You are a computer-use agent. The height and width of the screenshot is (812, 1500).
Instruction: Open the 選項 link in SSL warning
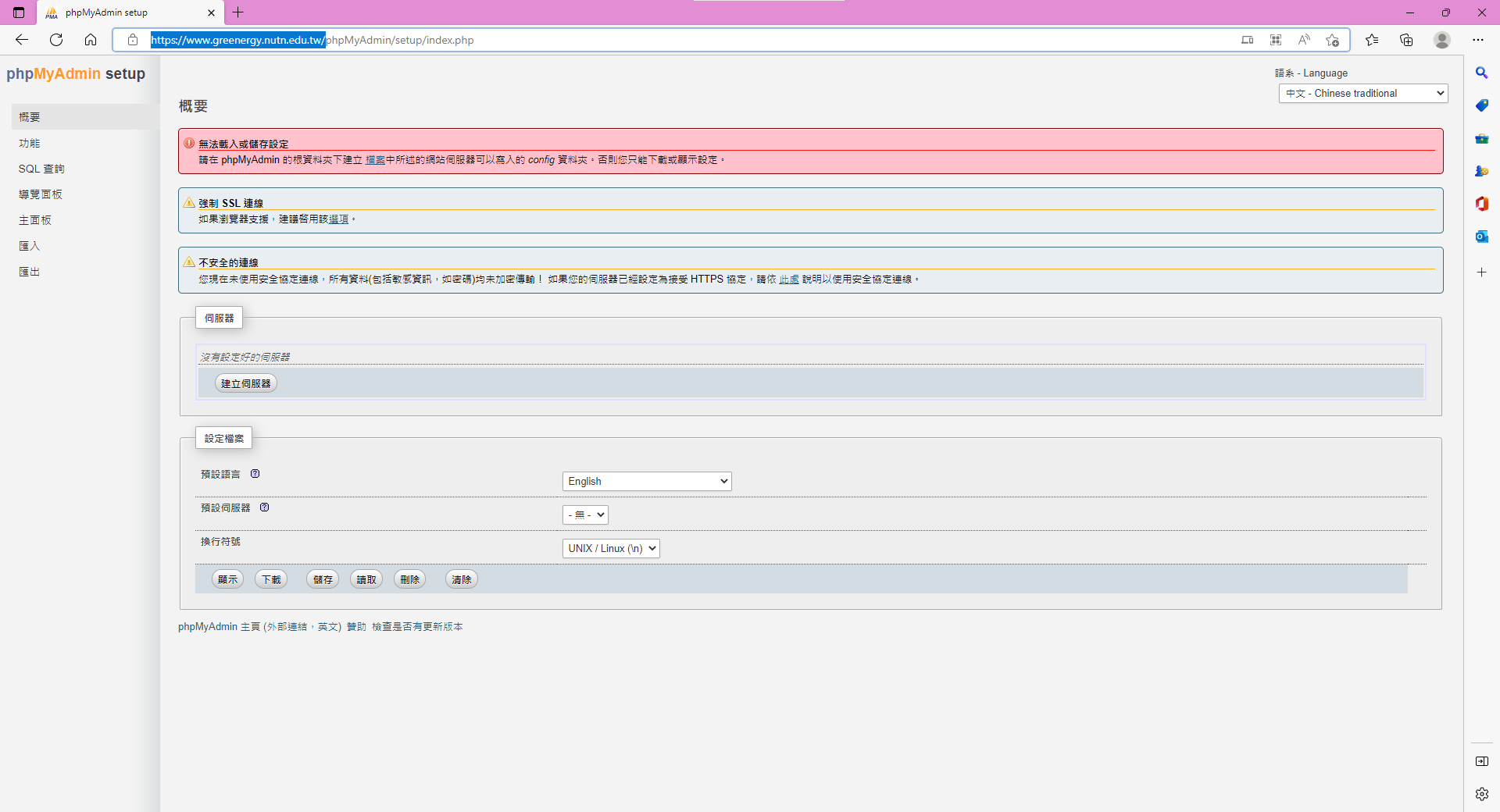coord(338,219)
